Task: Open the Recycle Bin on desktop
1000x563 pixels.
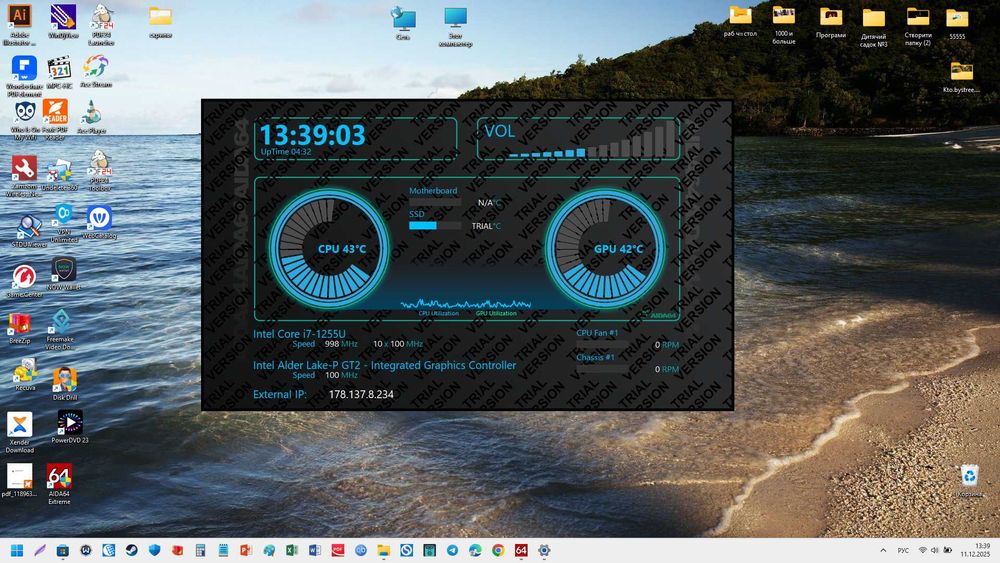Action: coord(969,481)
